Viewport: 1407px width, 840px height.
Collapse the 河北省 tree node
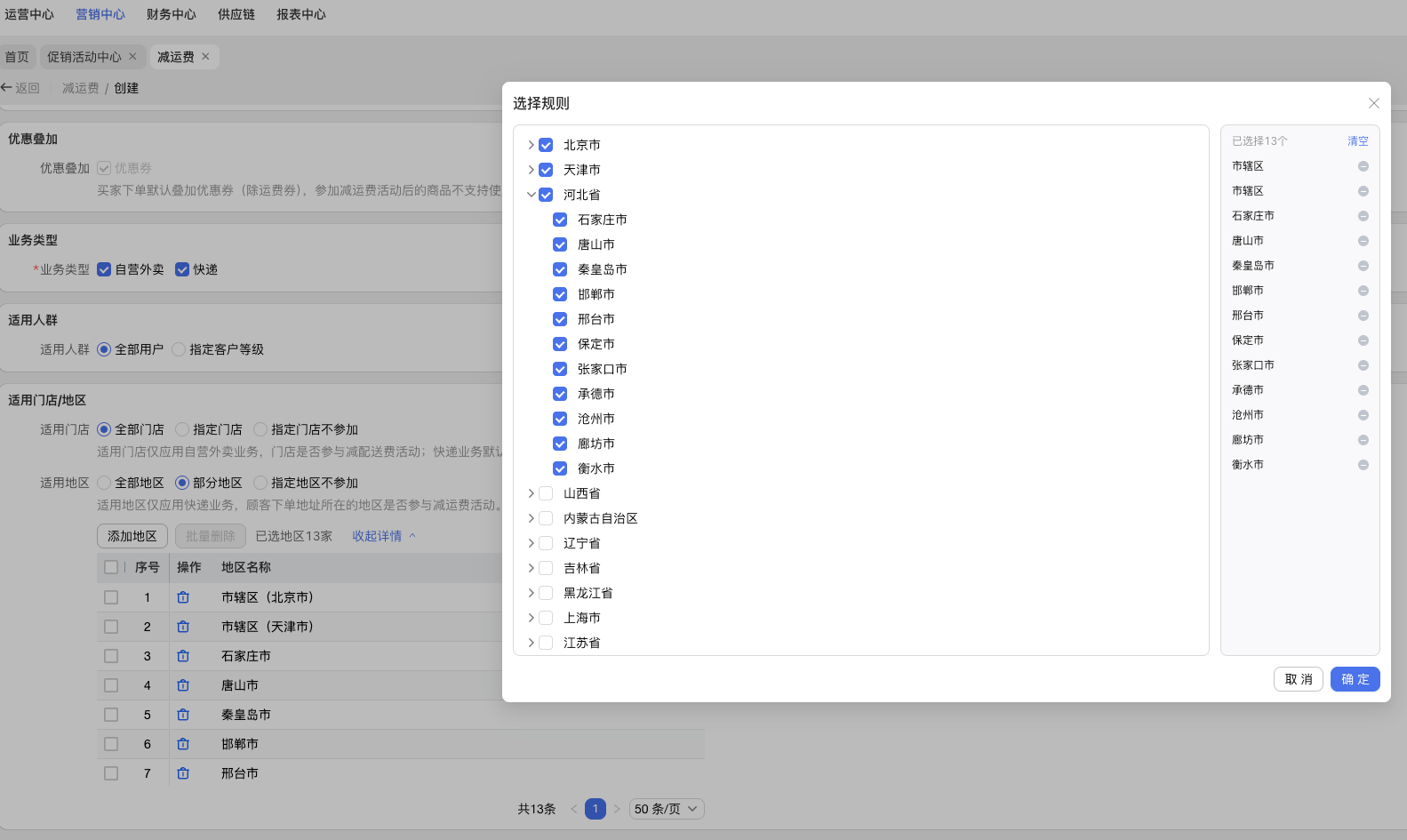point(531,195)
